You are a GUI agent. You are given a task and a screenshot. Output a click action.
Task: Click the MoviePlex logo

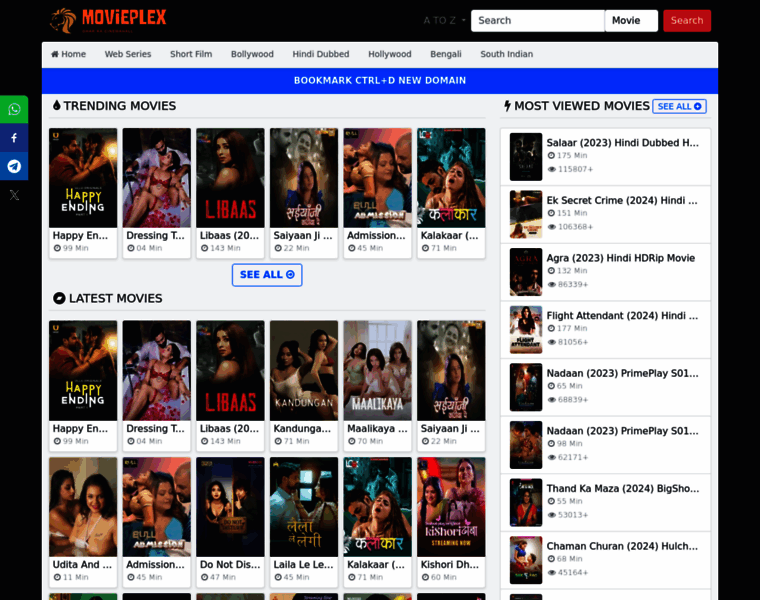pyautogui.click(x=108, y=20)
